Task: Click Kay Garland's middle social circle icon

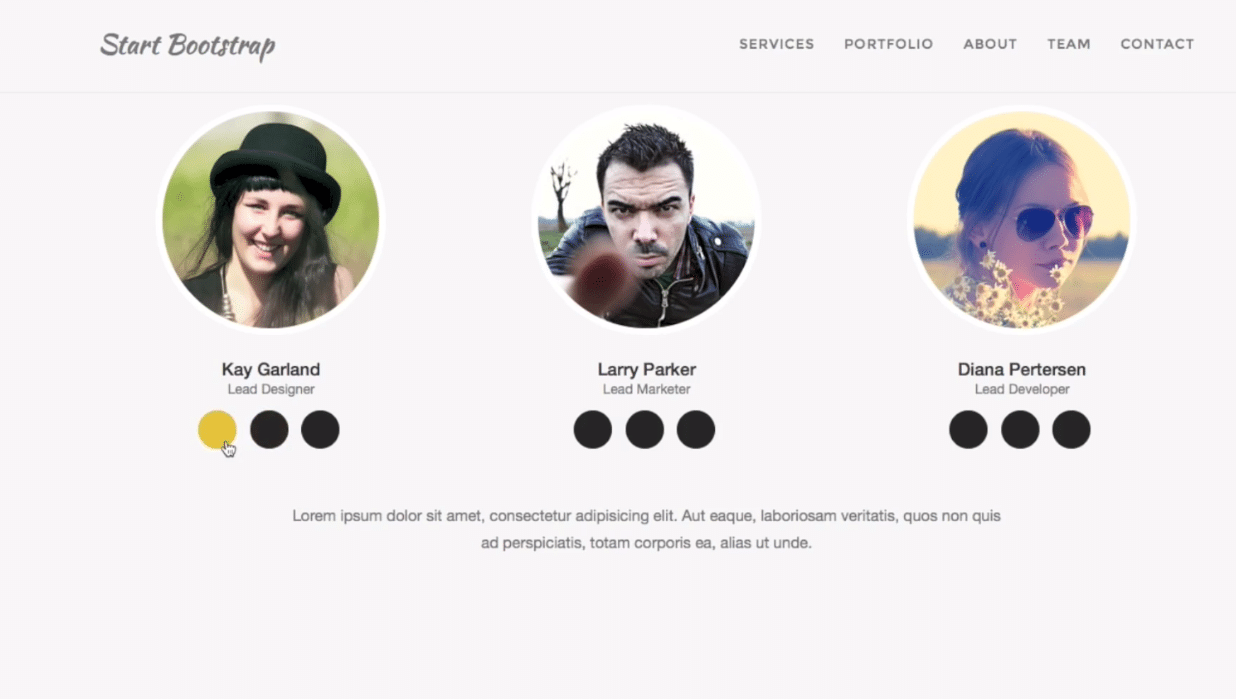Action: pos(269,430)
